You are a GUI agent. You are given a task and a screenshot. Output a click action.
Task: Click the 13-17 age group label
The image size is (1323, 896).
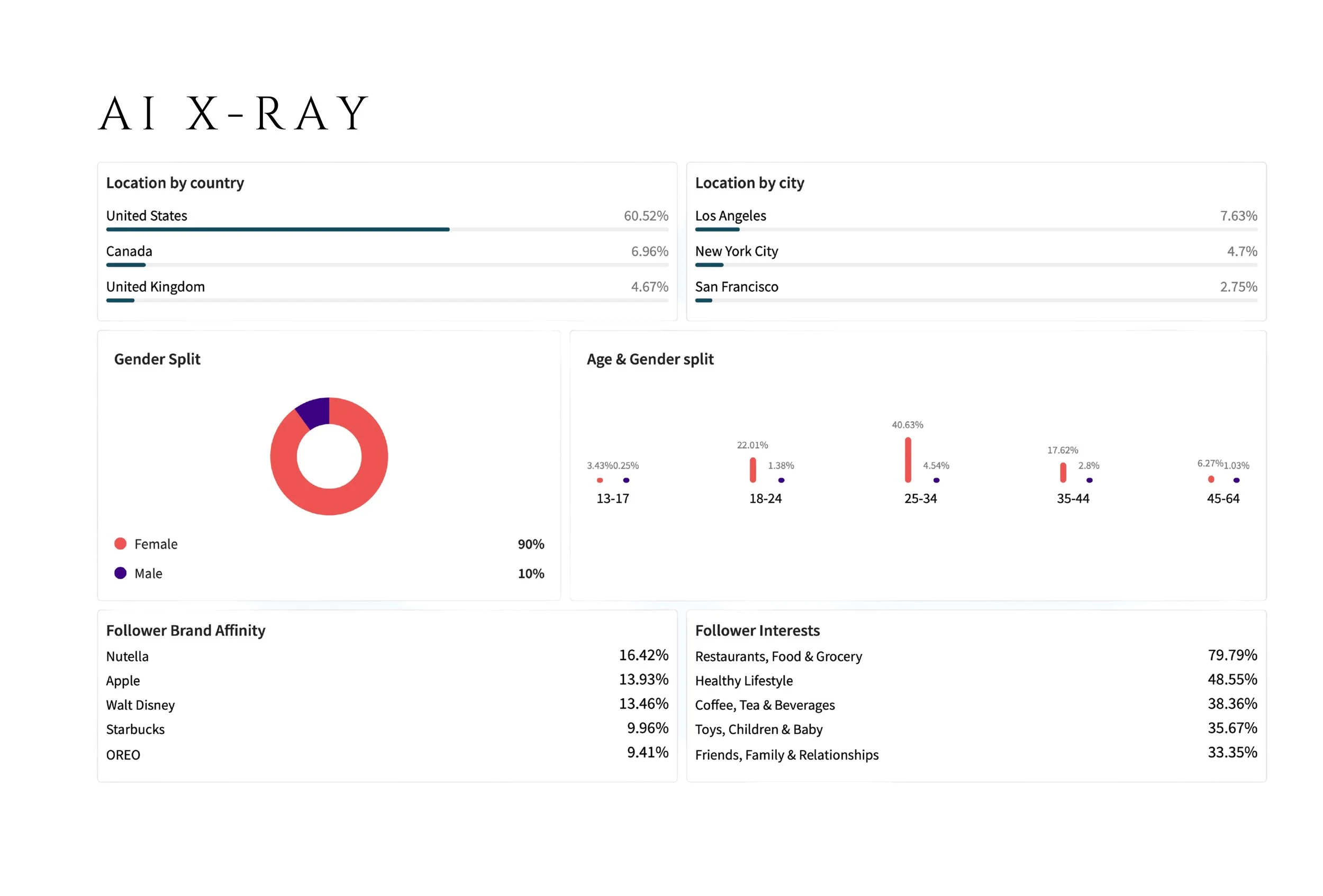[612, 498]
